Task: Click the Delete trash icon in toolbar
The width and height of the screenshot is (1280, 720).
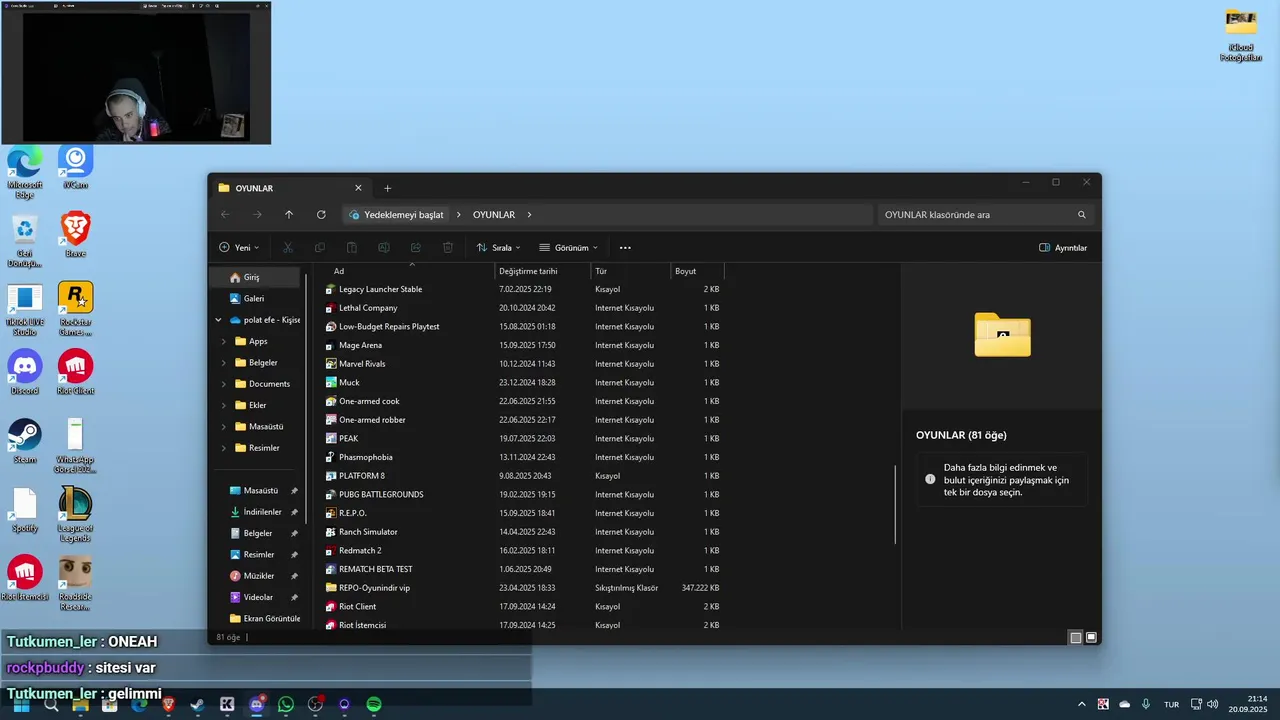Action: pos(448,248)
